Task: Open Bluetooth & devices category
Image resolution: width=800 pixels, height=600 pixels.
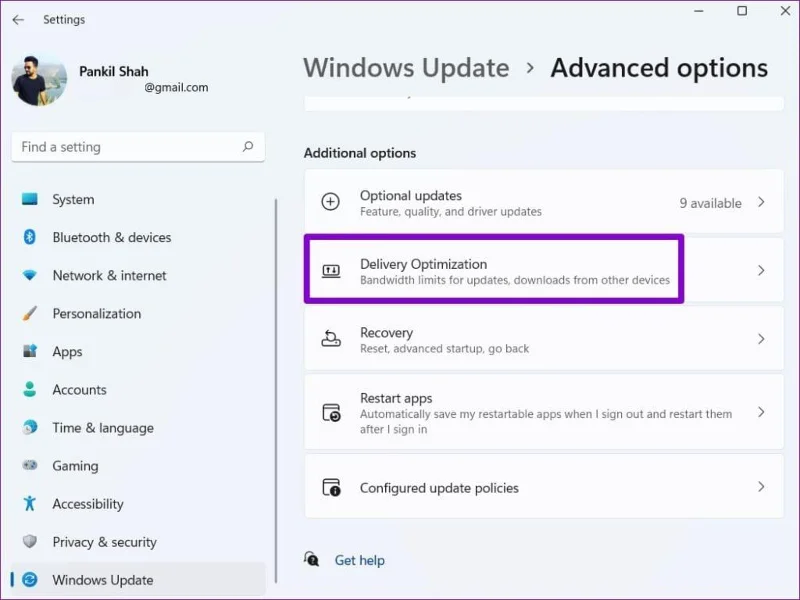Action: (112, 237)
